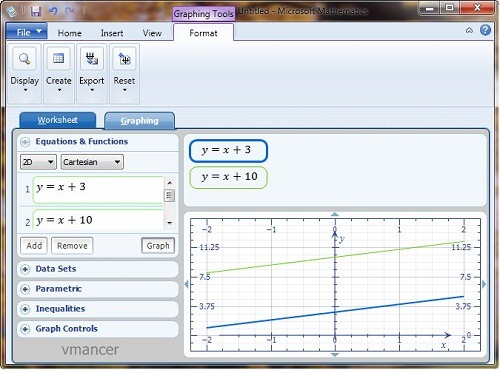This screenshot has height=370, width=500.
Task: Click the equation list scrollbar up arrow
Action: point(170,183)
